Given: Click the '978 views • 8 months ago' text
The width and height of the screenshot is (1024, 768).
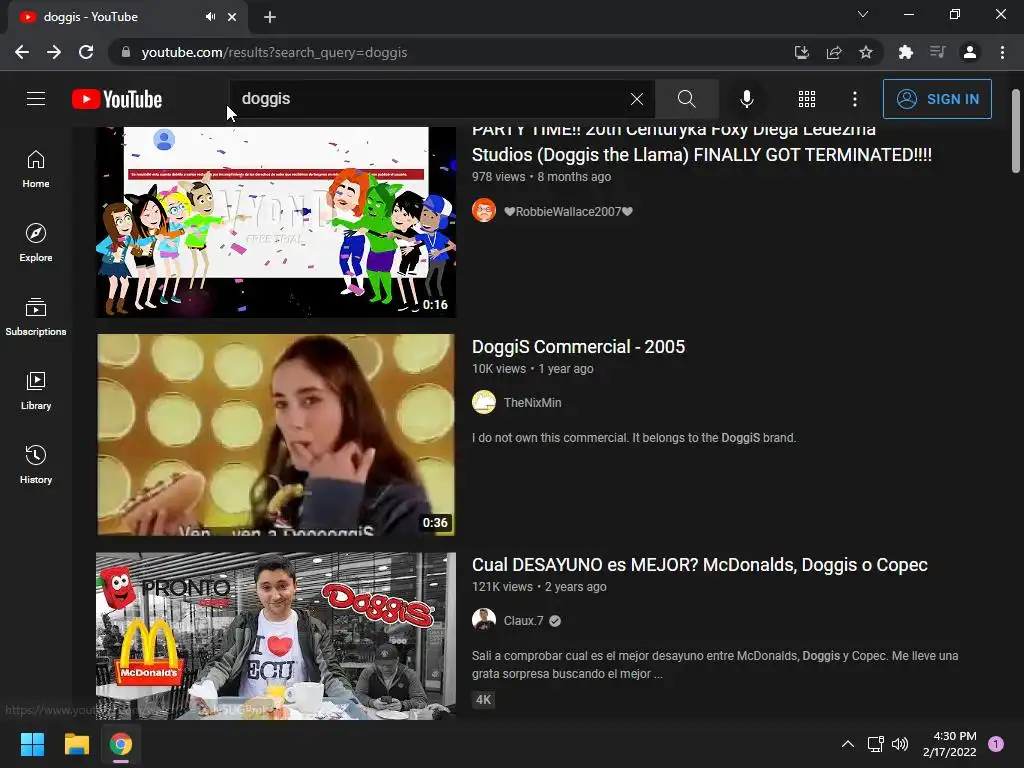Looking at the screenshot, I should [541, 177].
